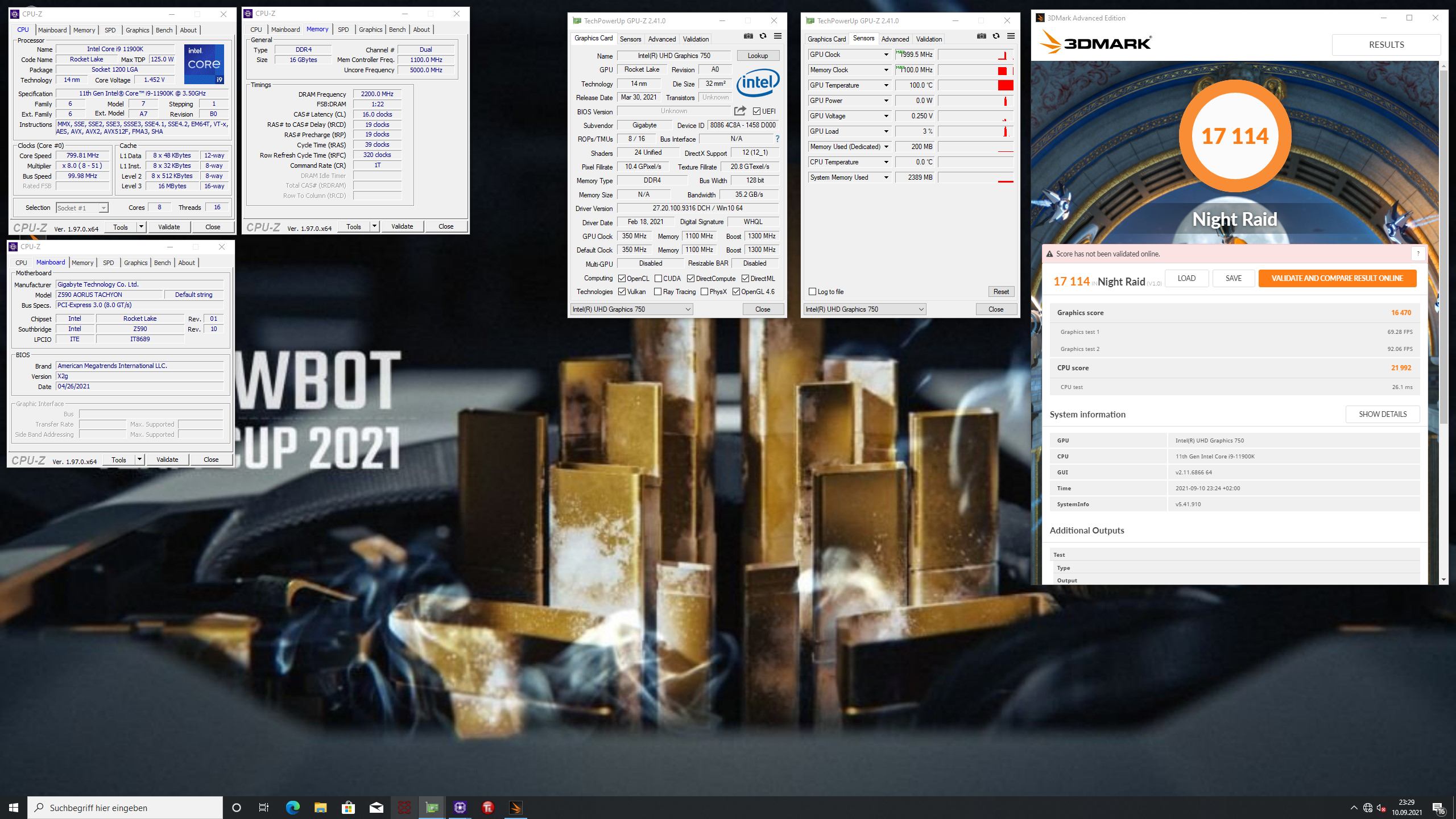This screenshot has width=1456, height=819.
Task: Open the Windows Start menu
Action: point(14,808)
